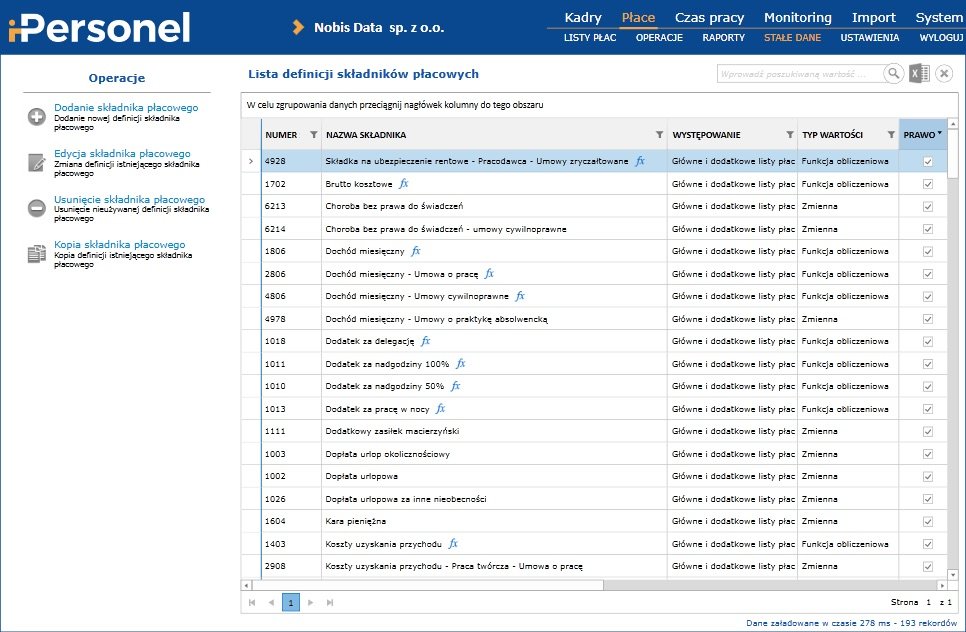Screen dimensions: 966x632
Task: Open filter dropdown on NAZWA SKŁADNIKA column
Action: [x=659, y=135]
